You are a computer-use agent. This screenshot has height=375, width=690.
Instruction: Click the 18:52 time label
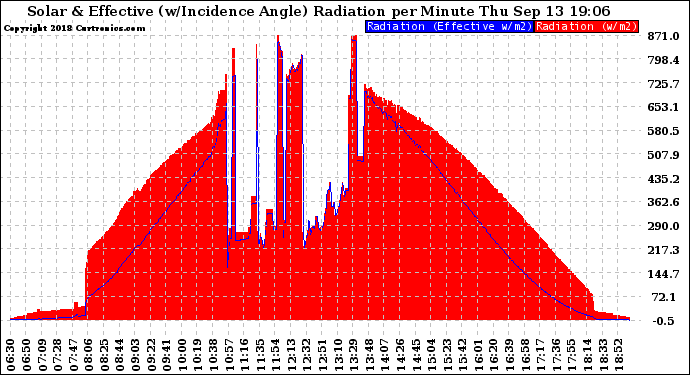(x=619, y=355)
